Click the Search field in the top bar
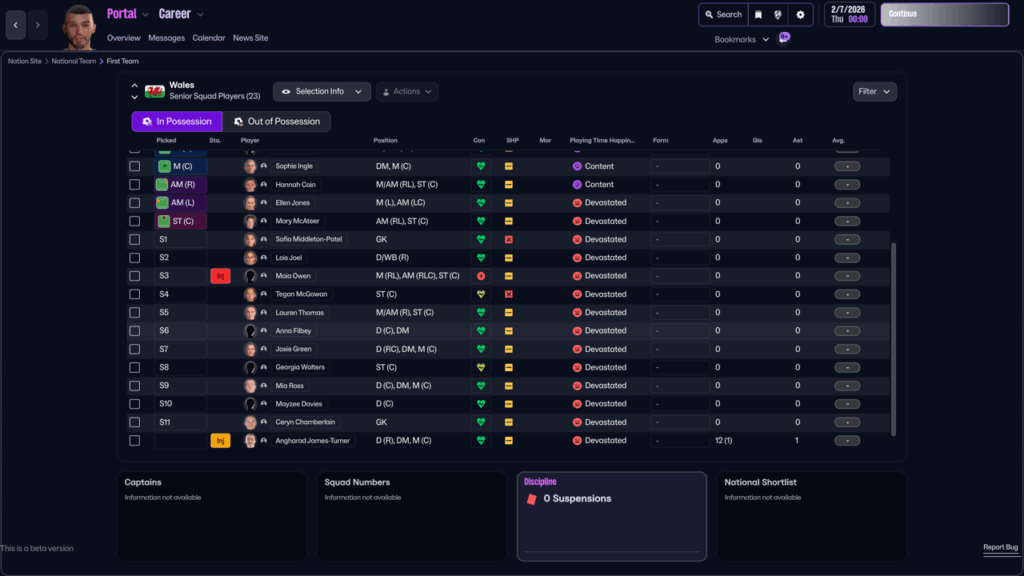This screenshot has height=576, width=1024. coord(722,15)
